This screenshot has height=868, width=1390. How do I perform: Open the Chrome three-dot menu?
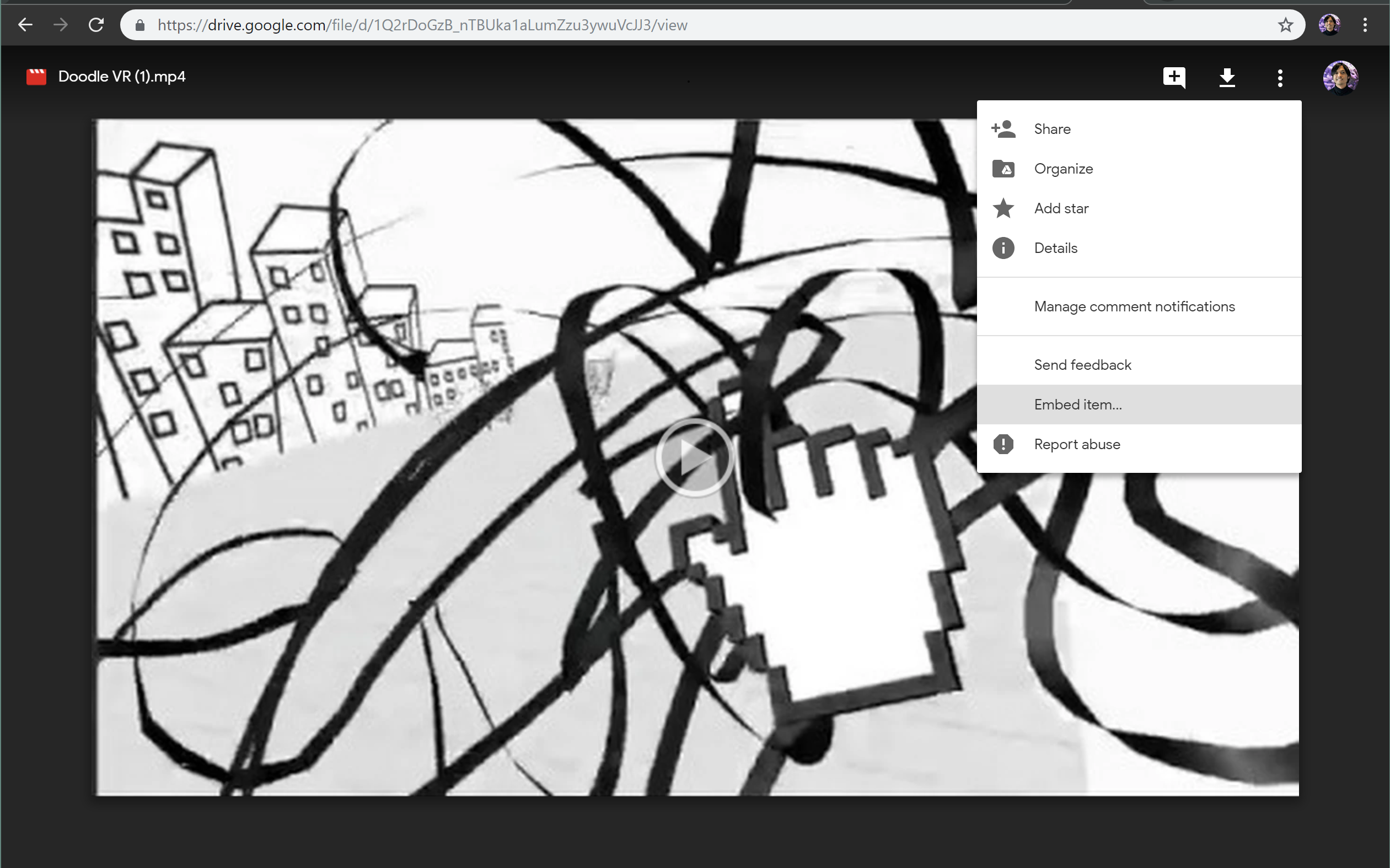1365,25
